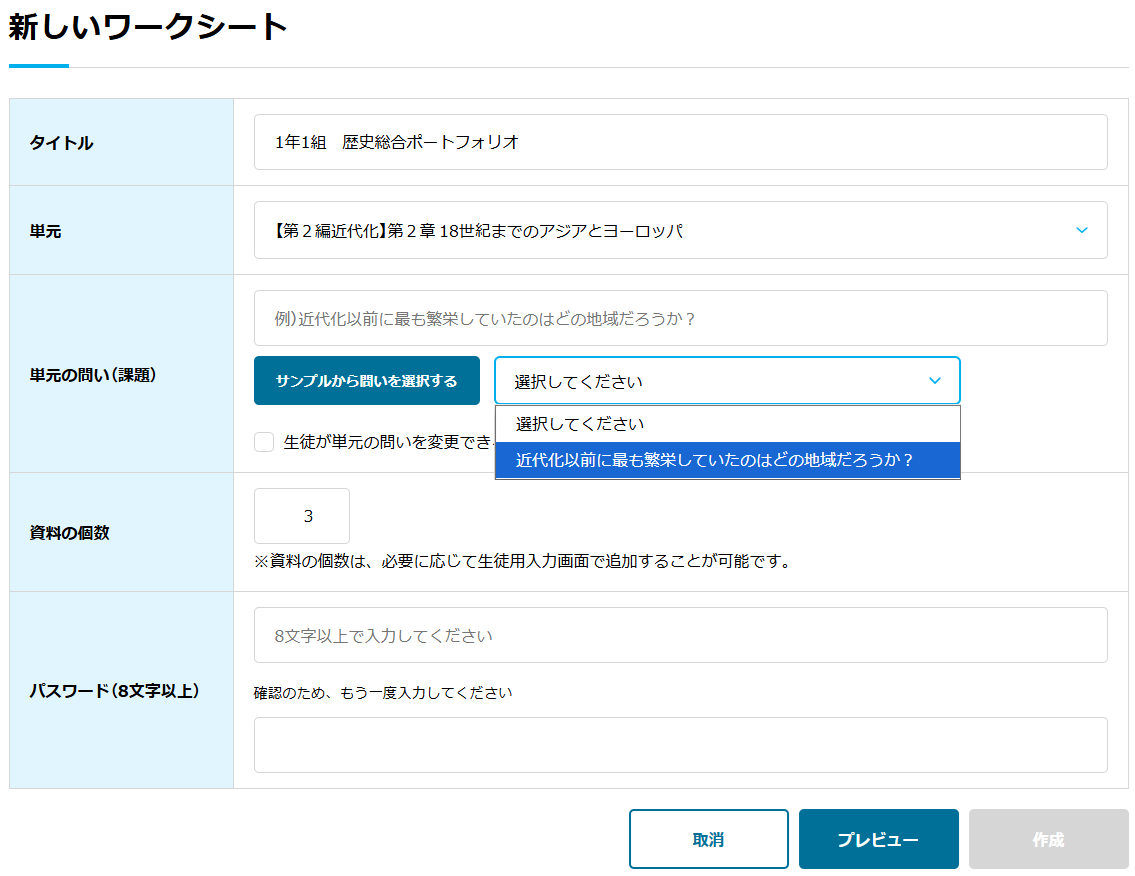The height and width of the screenshot is (876, 1135).
Task: Open the 単元 dropdown showing 第2編近代化
Action: click(680, 231)
